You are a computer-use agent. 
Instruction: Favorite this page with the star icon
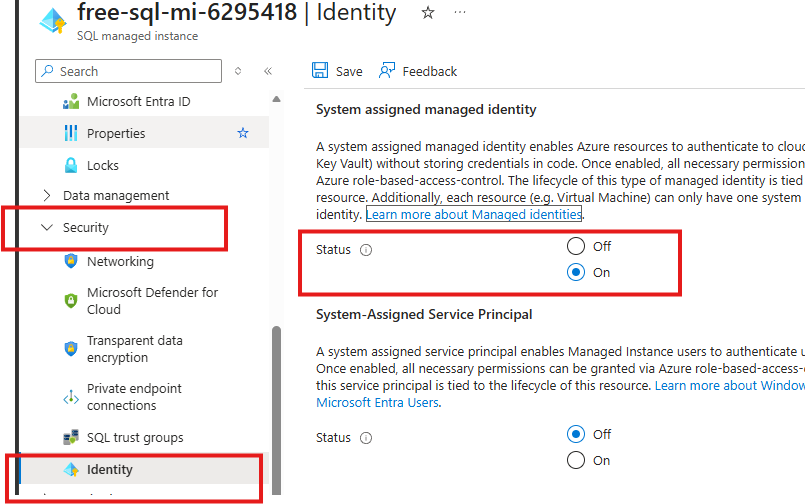coord(428,12)
